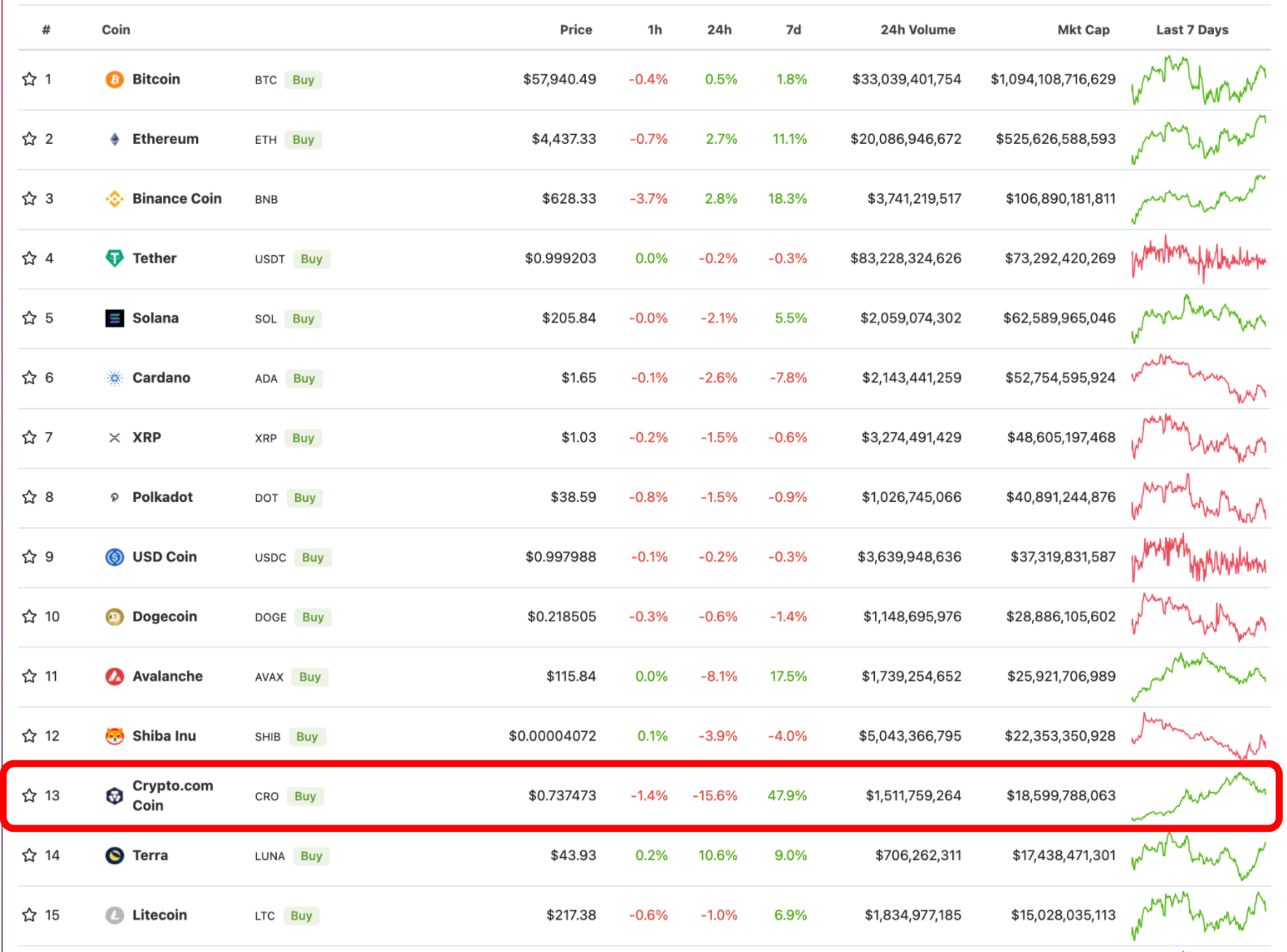Viewport: 1287px width, 952px height.
Task: Click the Binance Coin logo icon
Action: pyautogui.click(x=115, y=199)
